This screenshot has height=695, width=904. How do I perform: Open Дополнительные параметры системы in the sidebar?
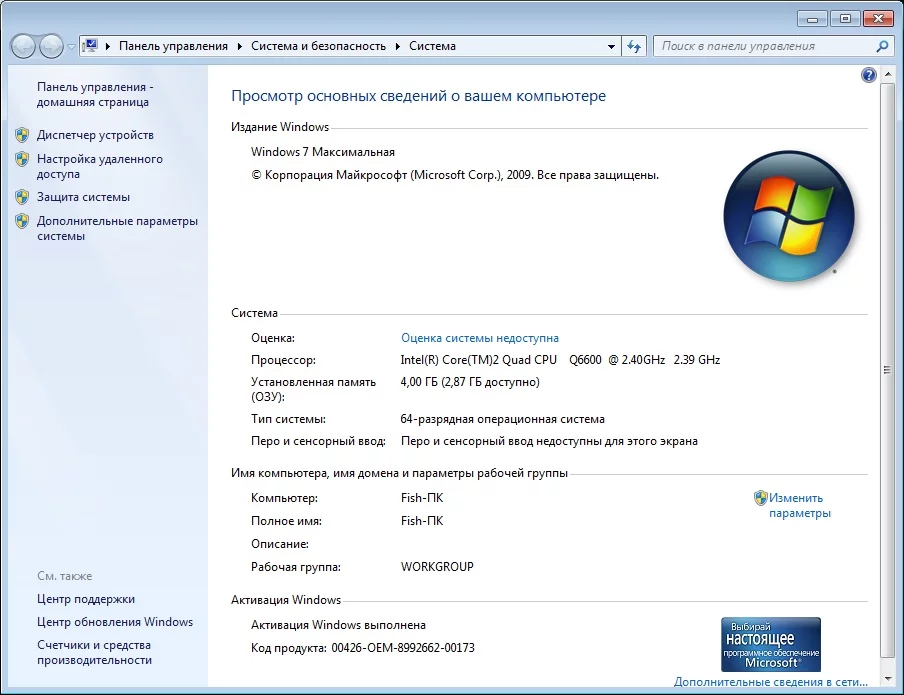click(x=117, y=229)
